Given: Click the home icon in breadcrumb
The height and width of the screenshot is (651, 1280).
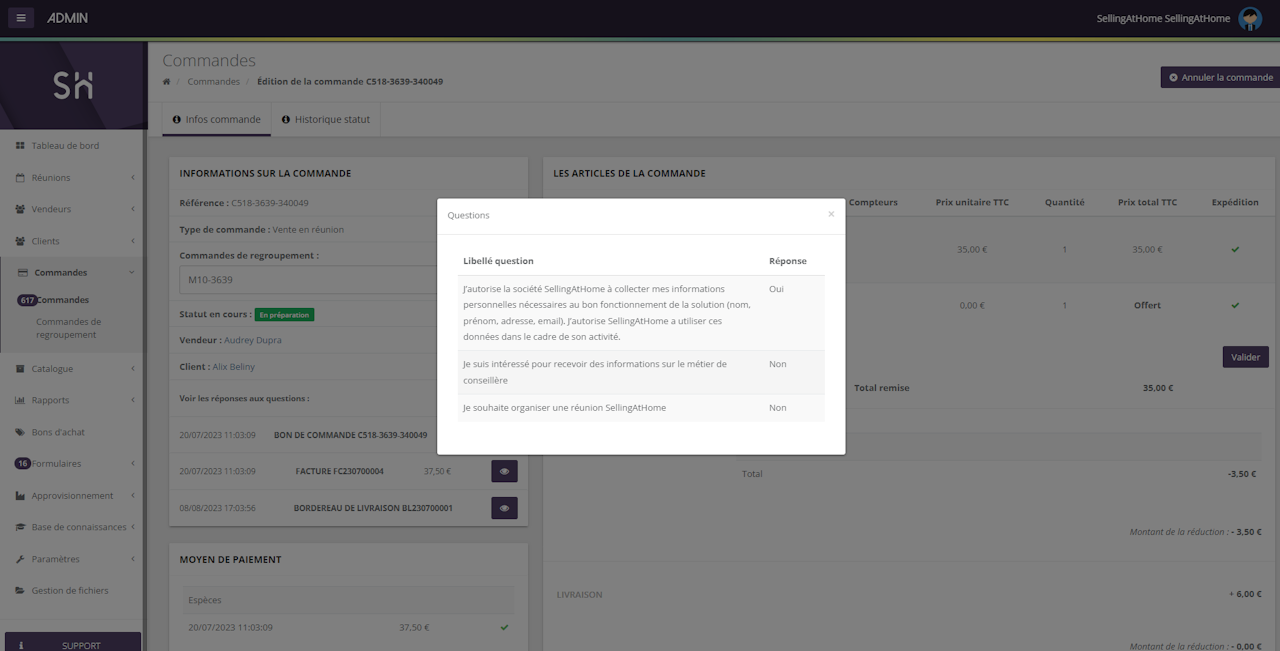Looking at the screenshot, I should 167,81.
